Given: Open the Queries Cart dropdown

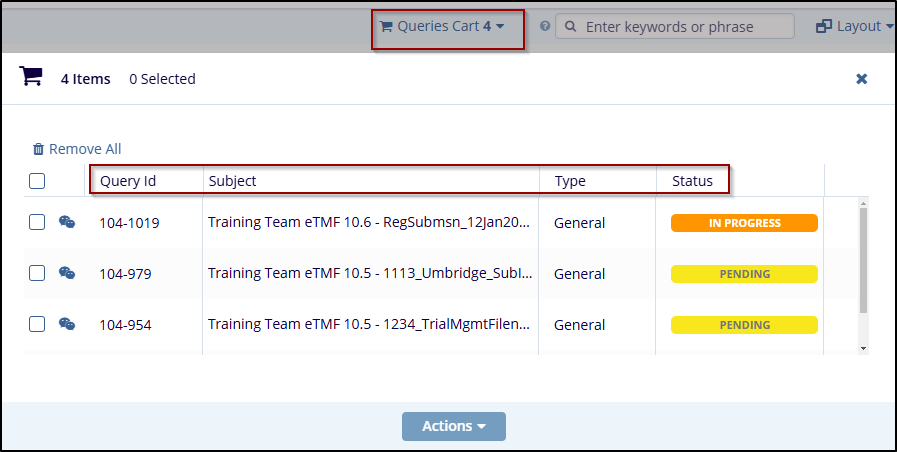Looking at the screenshot, I should [442, 27].
